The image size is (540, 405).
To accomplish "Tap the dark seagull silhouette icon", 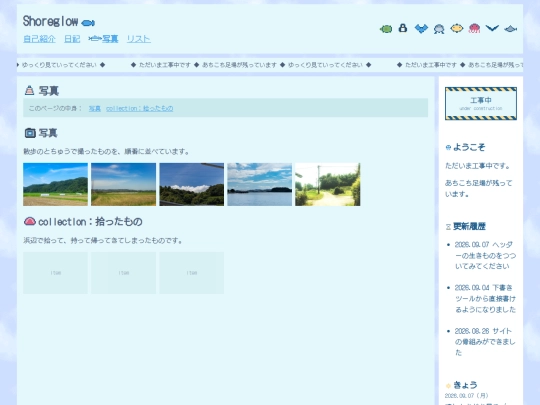I will (x=492, y=28).
